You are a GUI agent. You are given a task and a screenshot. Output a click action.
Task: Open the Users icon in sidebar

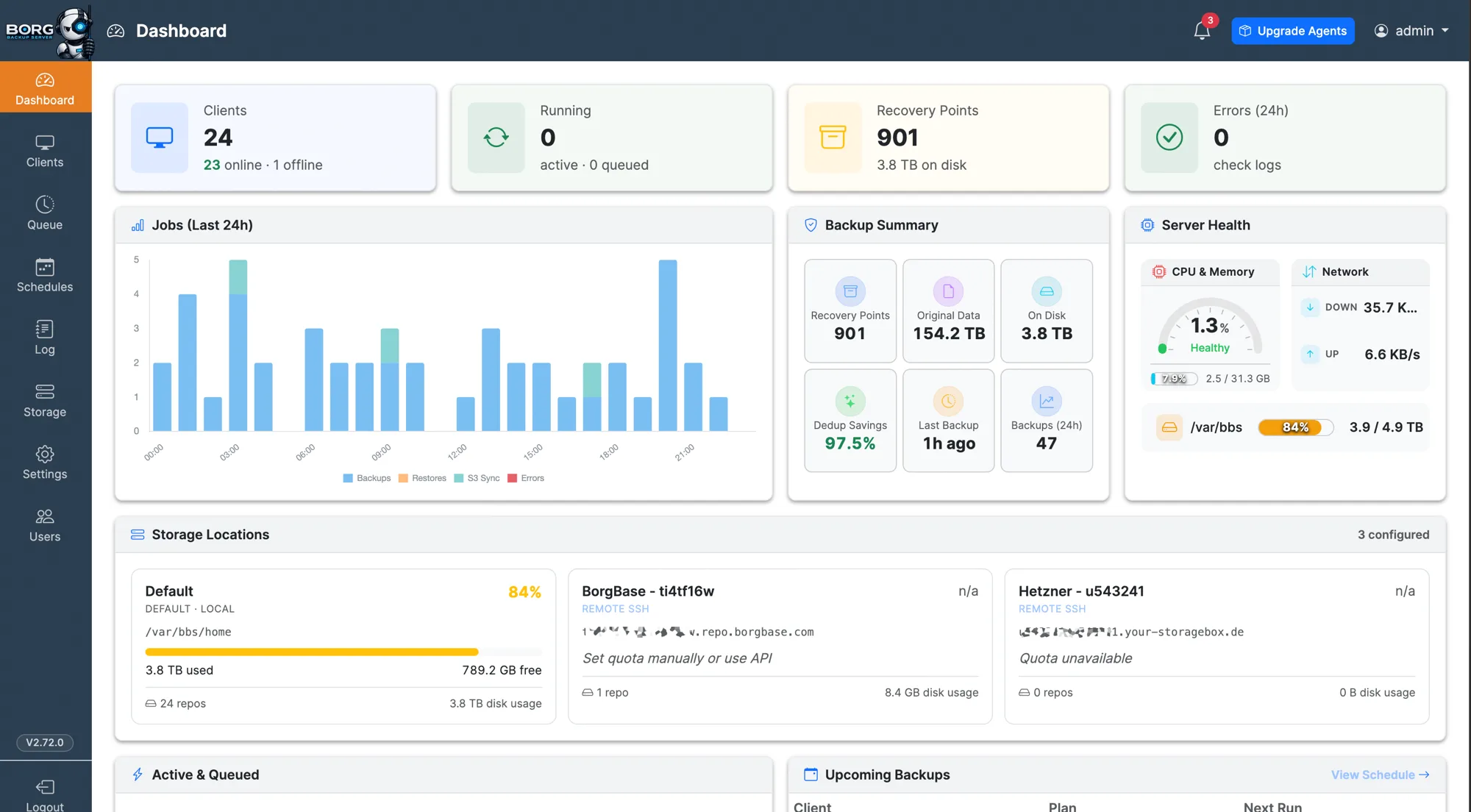[x=45, y=516]
